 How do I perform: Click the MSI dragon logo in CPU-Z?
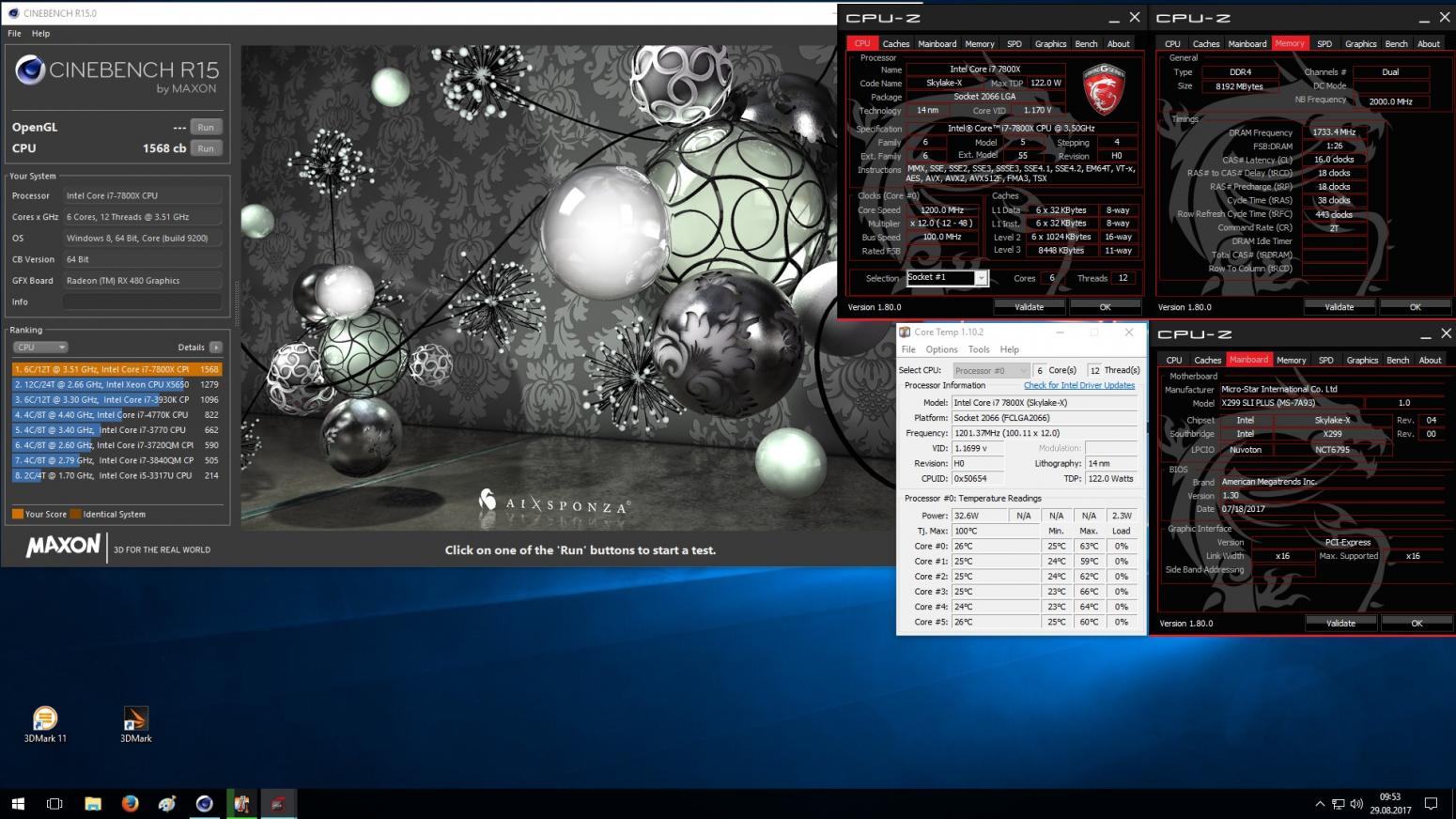(x=1104, y=89)
